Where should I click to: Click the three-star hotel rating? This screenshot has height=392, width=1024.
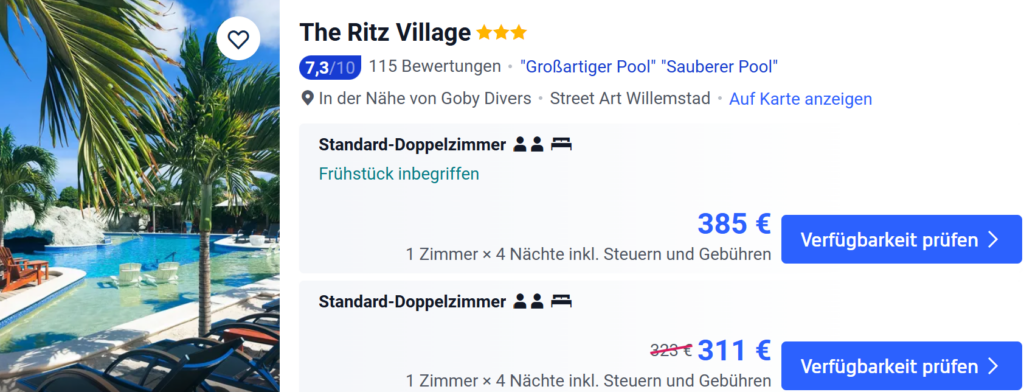(501, 33)
